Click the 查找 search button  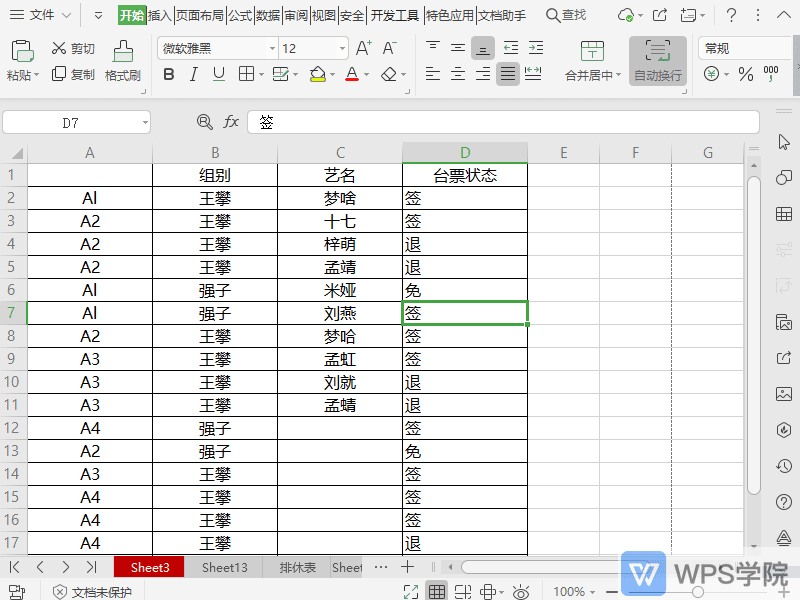[x=566, y=15]
